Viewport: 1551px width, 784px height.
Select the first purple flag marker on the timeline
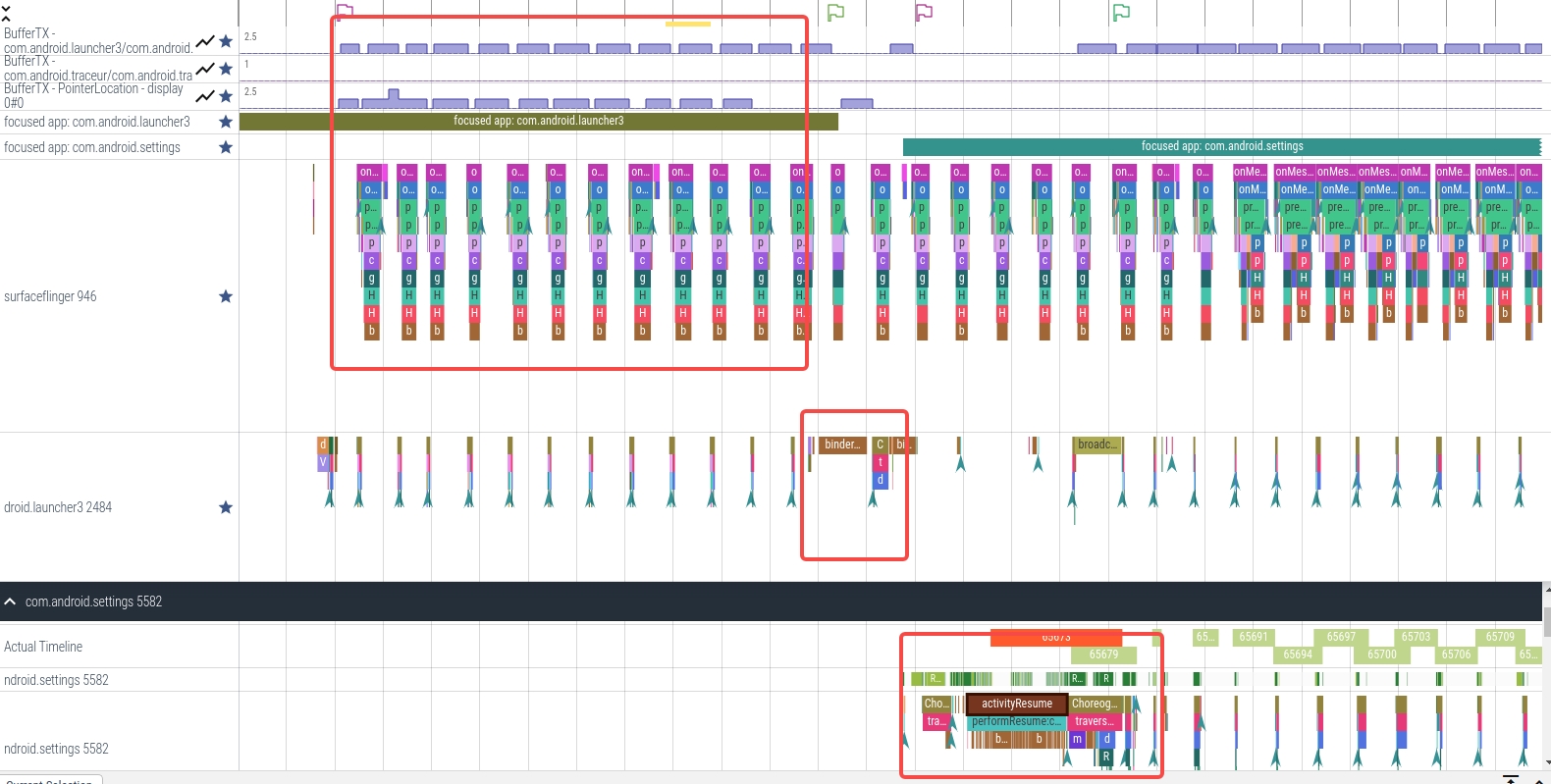tap(345, 12)
